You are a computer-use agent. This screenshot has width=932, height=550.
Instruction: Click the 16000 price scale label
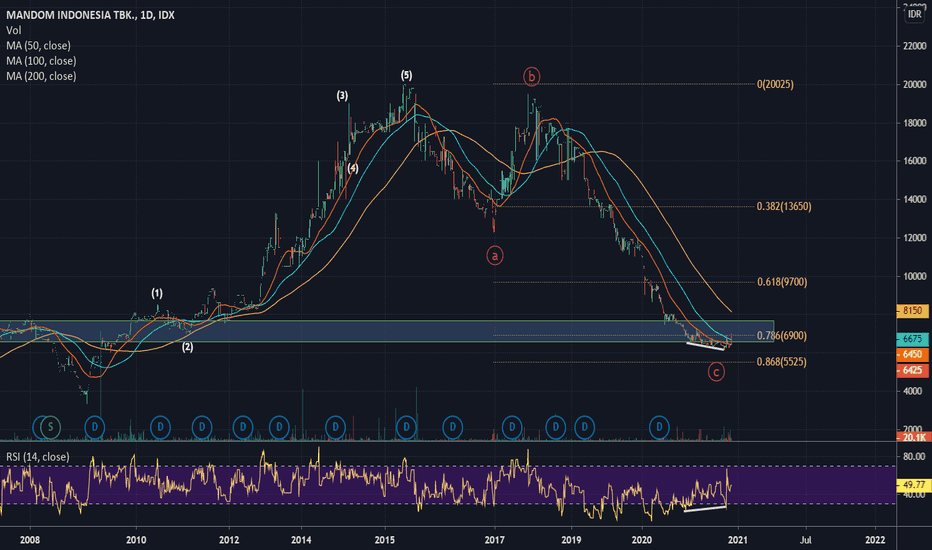[x=914, y=161]
